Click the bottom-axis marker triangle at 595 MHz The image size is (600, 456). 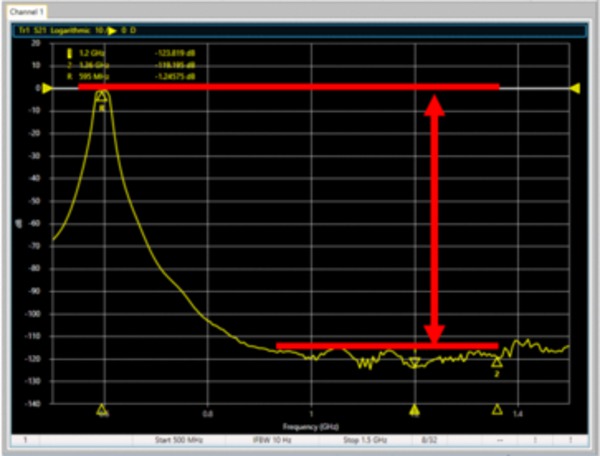tap(102, 409)
